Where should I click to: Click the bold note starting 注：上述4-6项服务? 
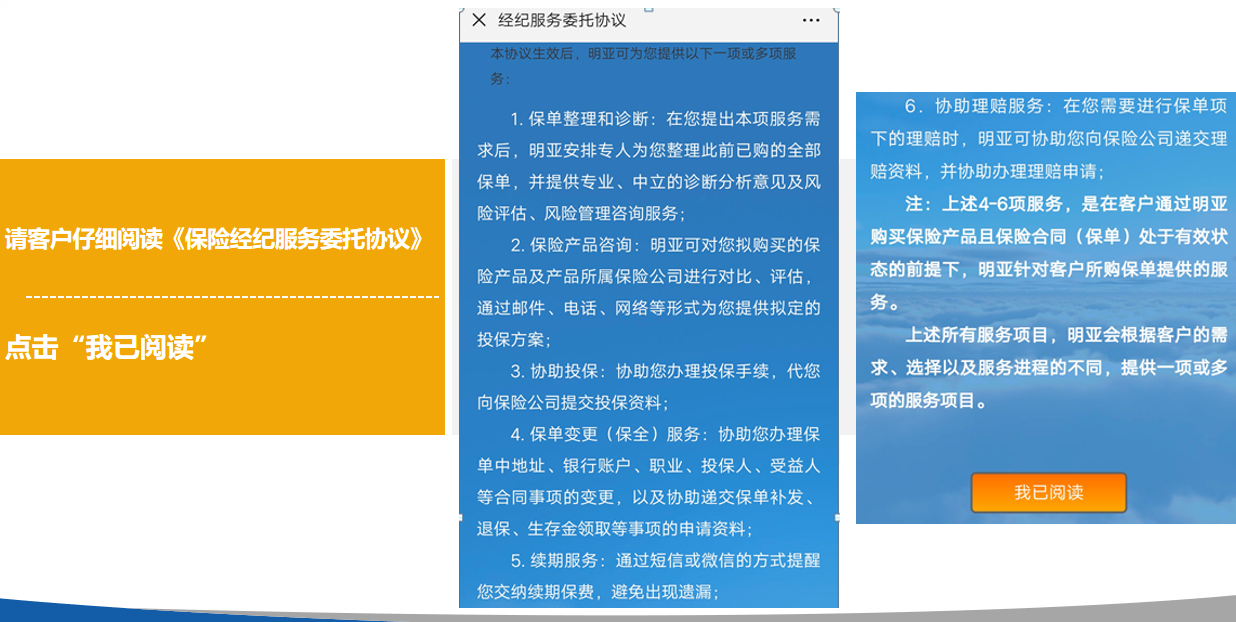1048,252
